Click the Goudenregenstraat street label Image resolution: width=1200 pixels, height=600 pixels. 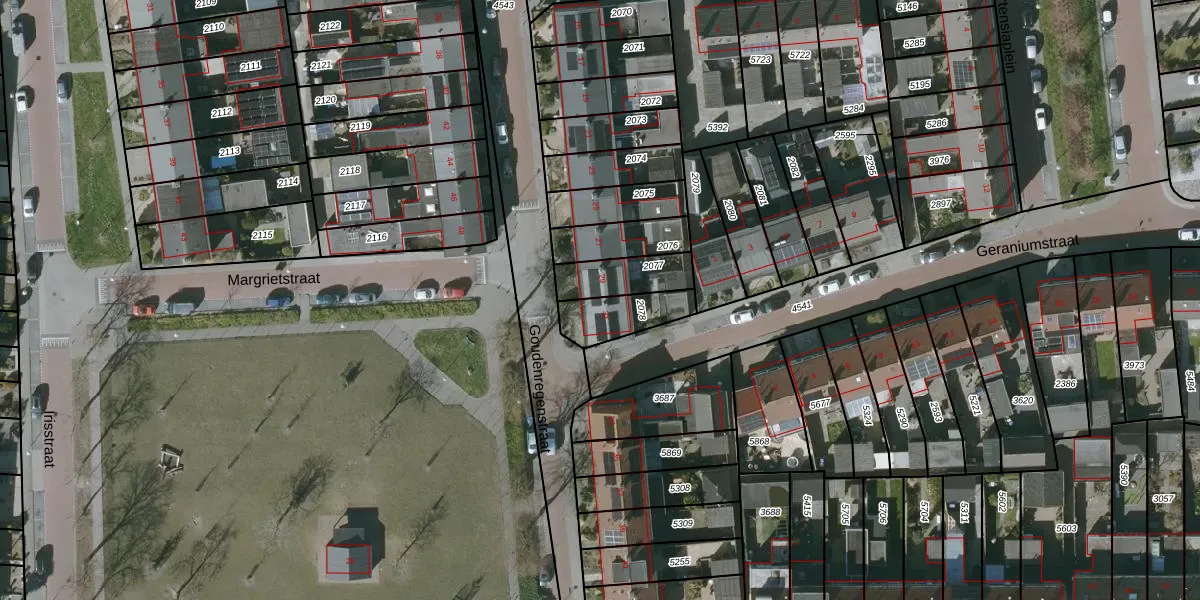[540, 388]
